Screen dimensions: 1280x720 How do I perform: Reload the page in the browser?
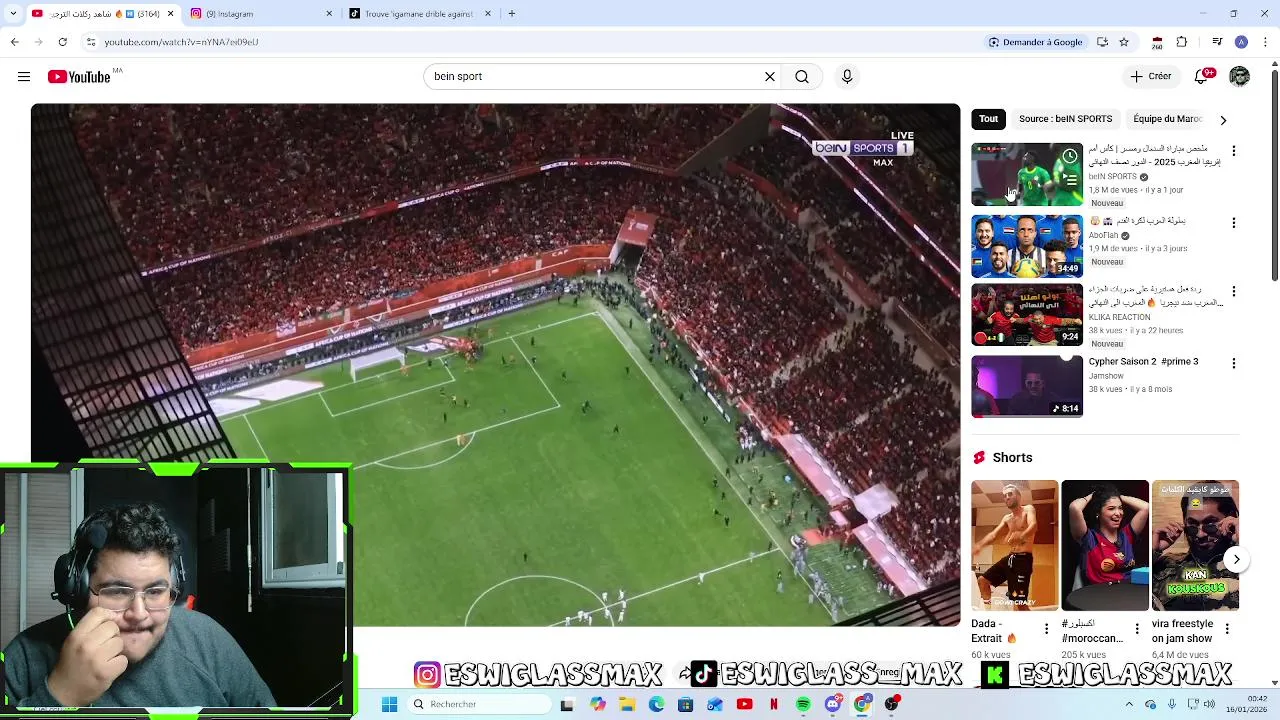62,42
